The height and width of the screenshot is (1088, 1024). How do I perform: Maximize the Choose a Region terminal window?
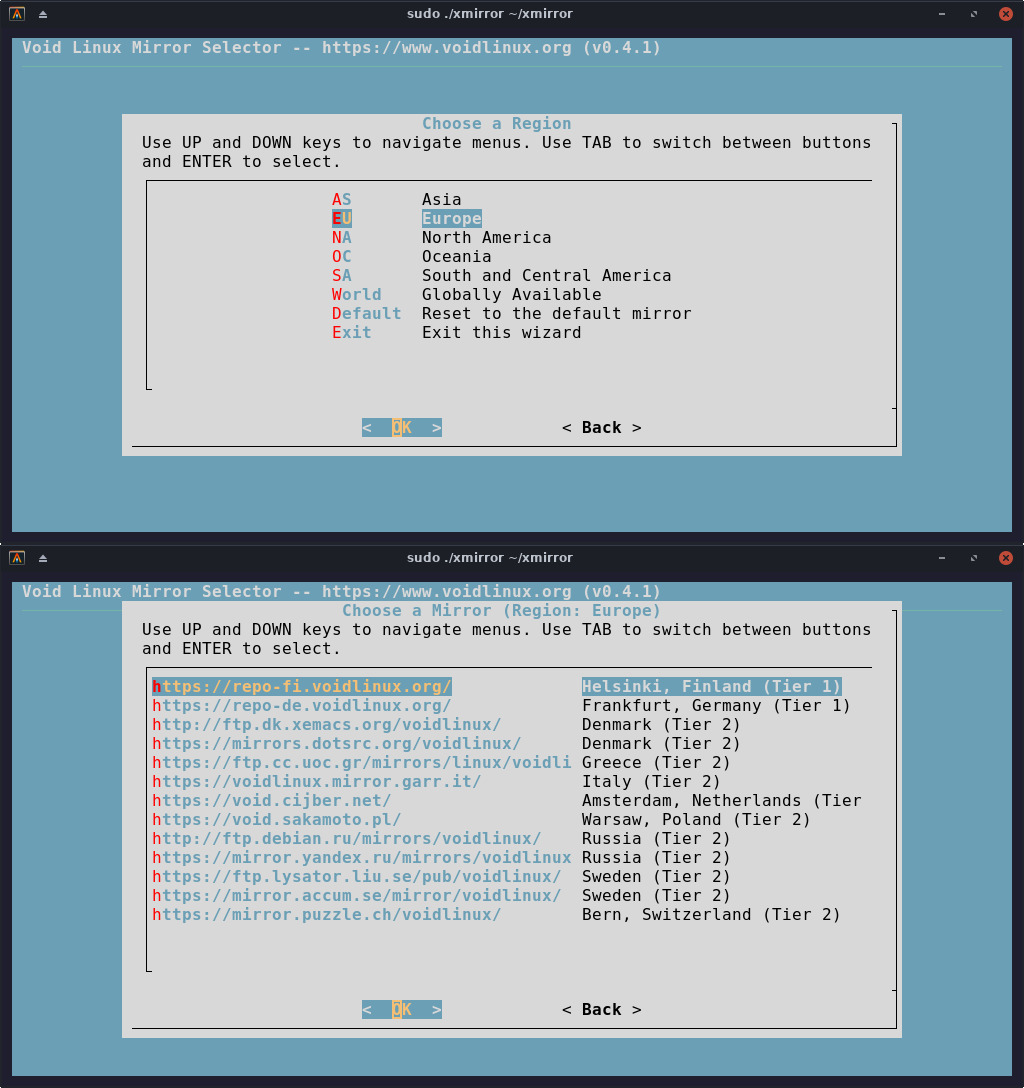click(974, 14)
